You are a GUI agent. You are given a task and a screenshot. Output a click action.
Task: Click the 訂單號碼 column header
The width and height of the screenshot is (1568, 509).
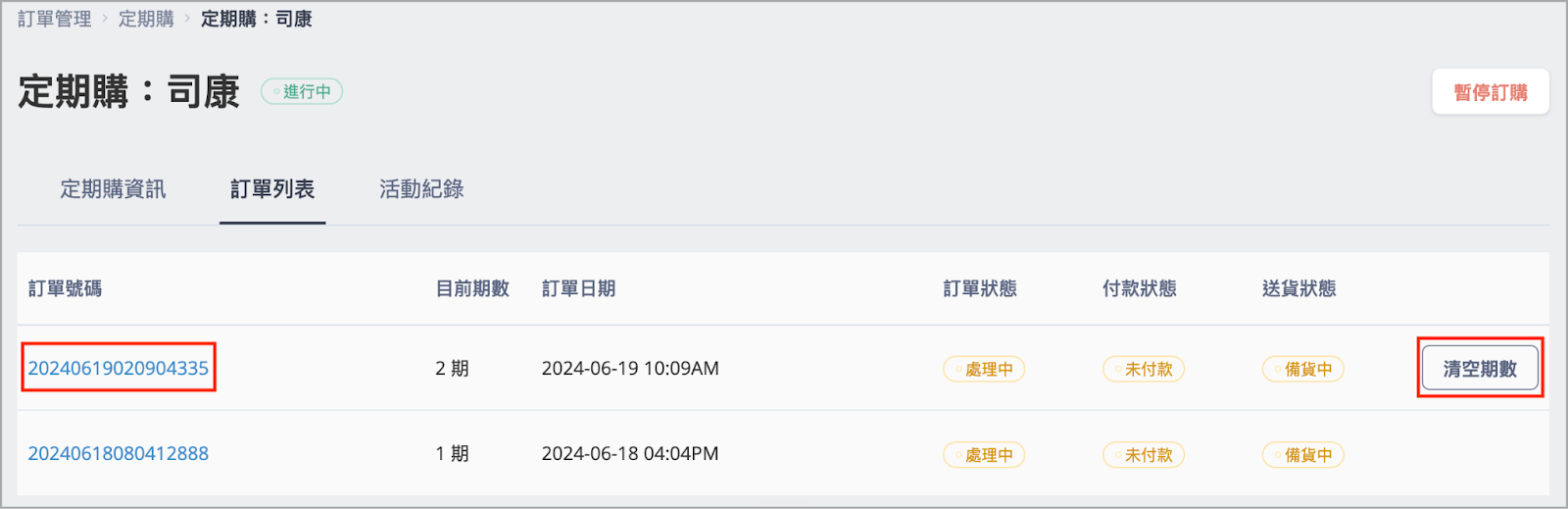pos(65,288)
